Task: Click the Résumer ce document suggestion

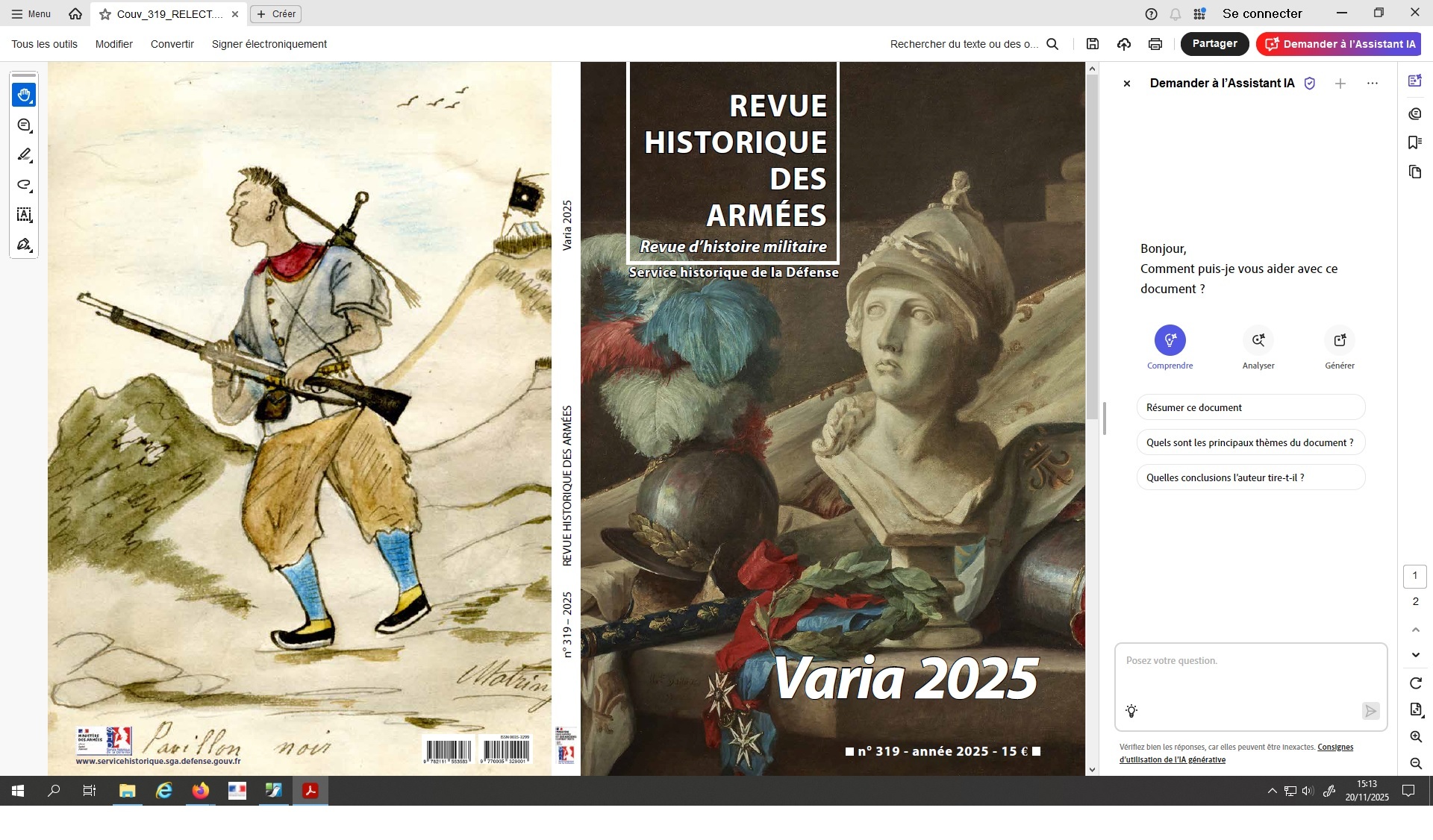Action: tap(1250, 407)
